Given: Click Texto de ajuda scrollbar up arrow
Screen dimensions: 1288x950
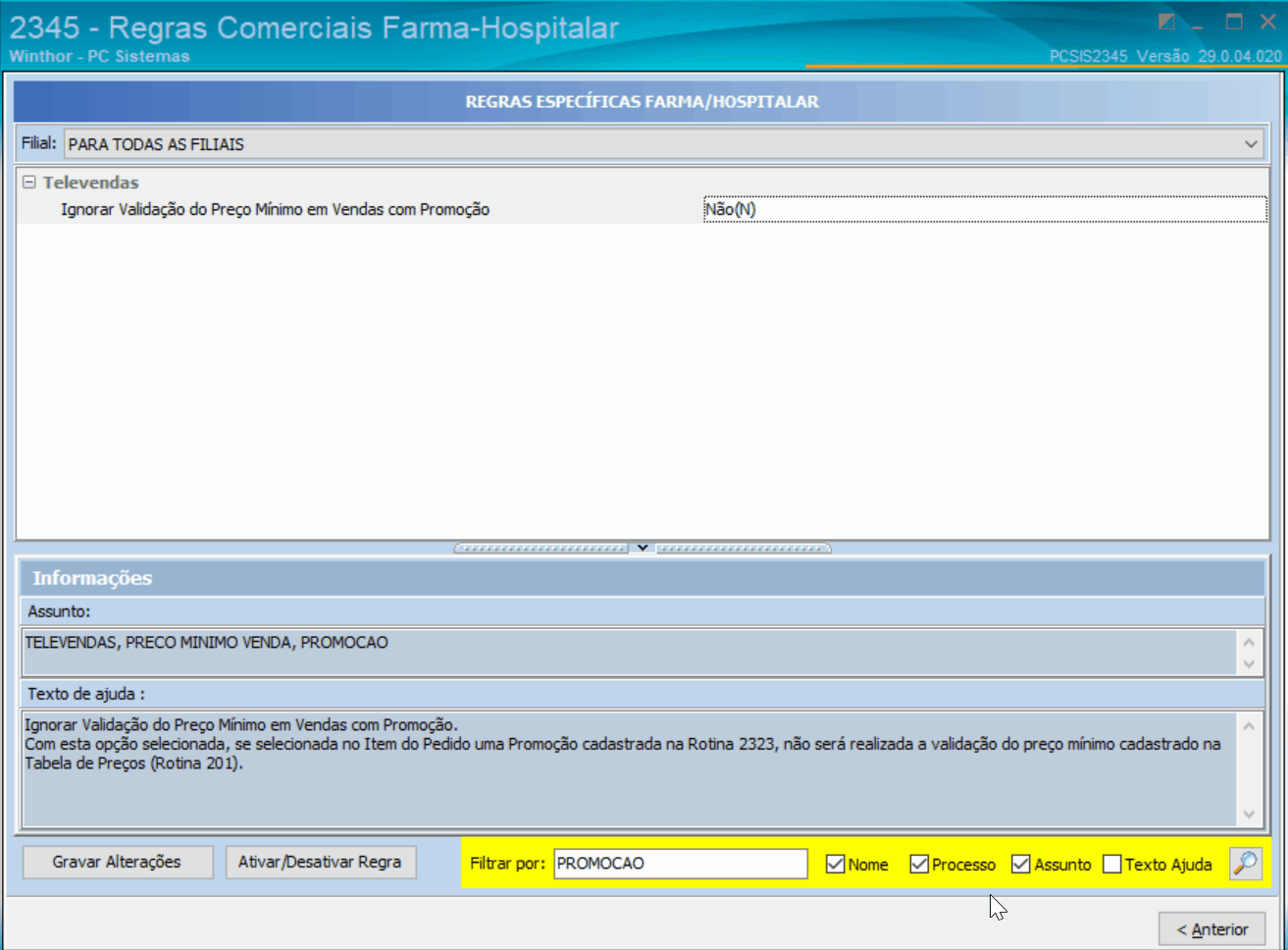Looking at the screenshot, I should click(x=1249, y=726).
